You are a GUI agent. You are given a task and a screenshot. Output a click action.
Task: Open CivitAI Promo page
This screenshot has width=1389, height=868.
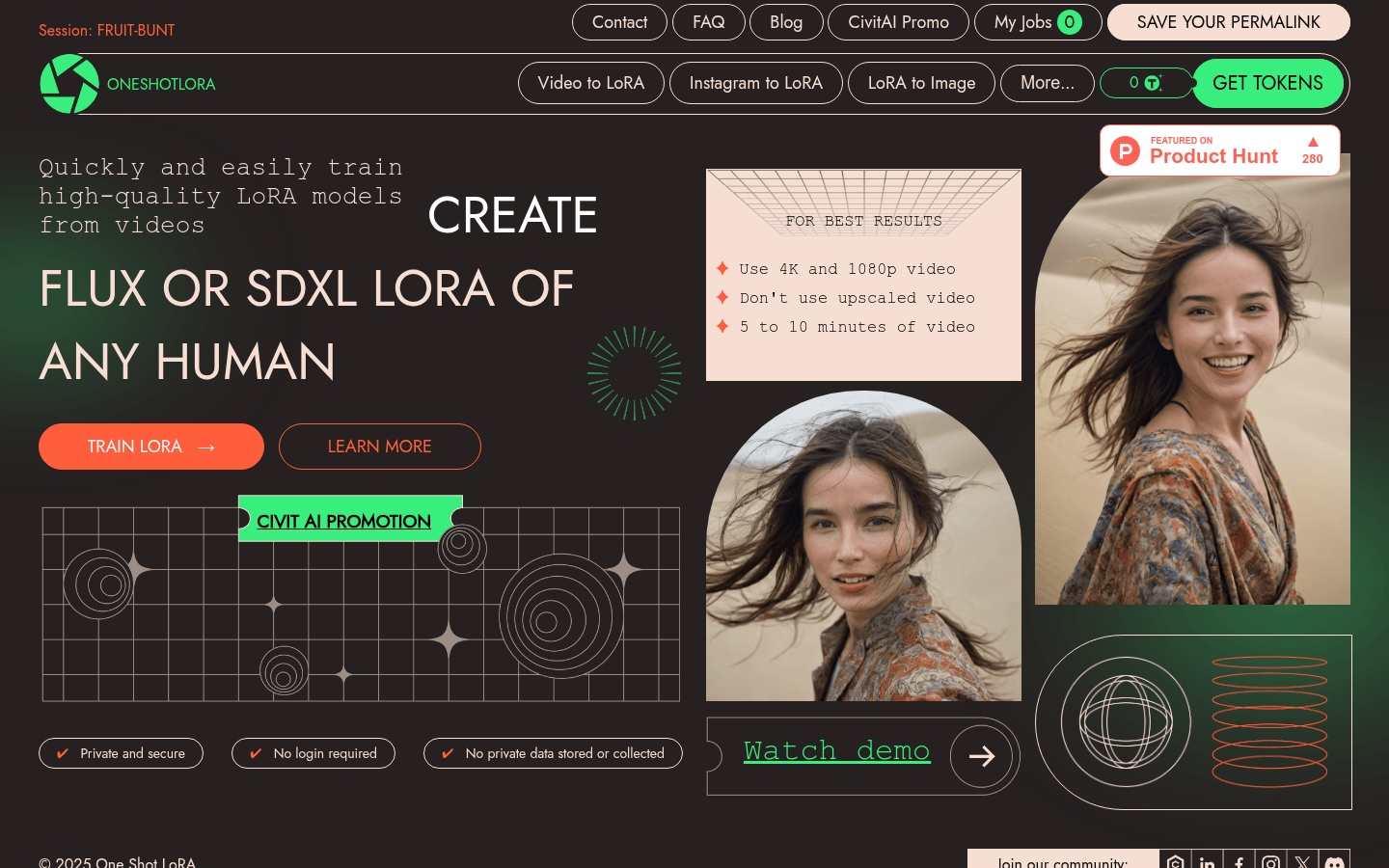click(x=898, y=22)
